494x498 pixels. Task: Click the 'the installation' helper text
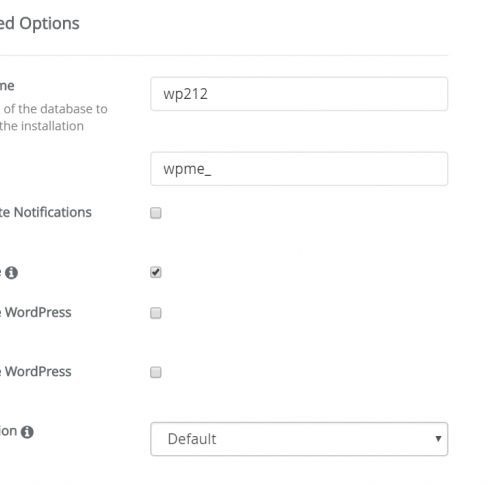[x=42, y=126]
